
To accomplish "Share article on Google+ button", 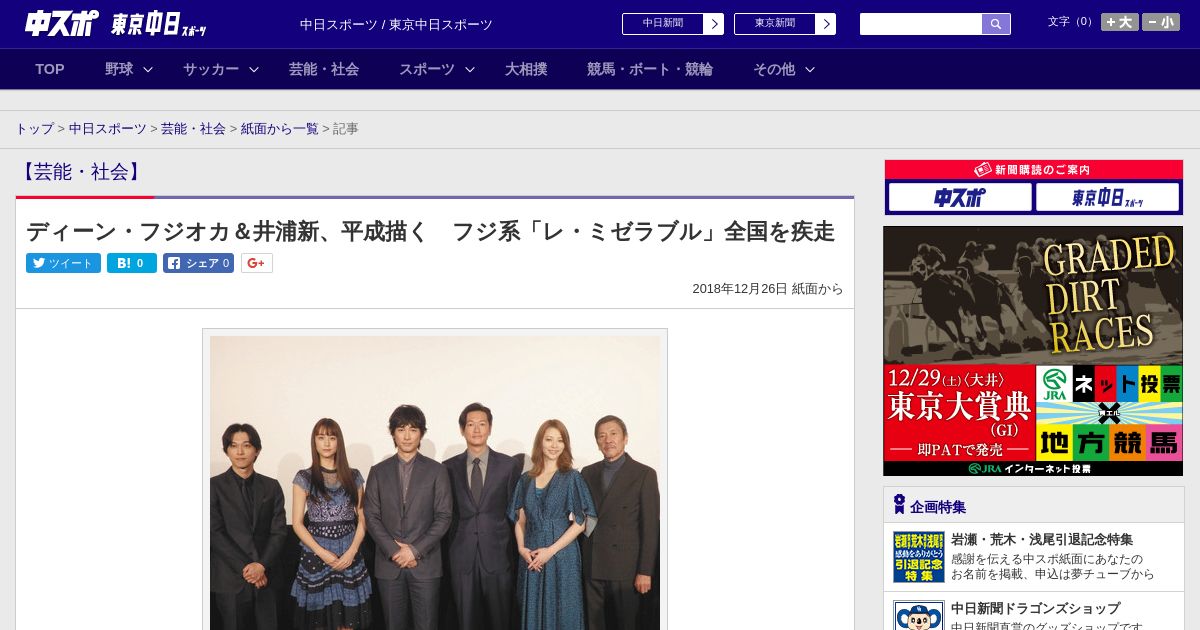I will 257,263.
